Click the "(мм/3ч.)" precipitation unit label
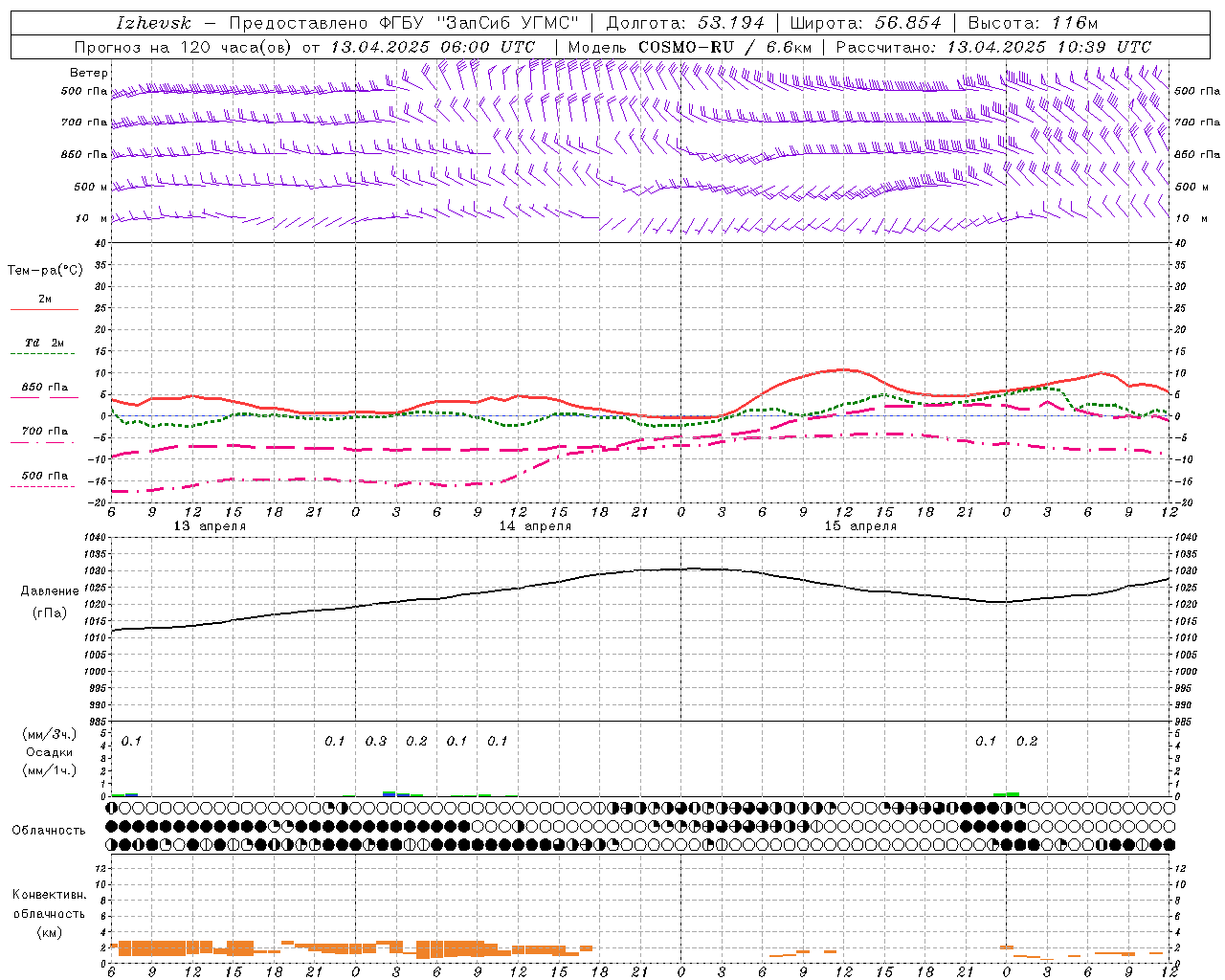Image resolution: width=1225 pixels, height=980 pixels. point(50,735)
